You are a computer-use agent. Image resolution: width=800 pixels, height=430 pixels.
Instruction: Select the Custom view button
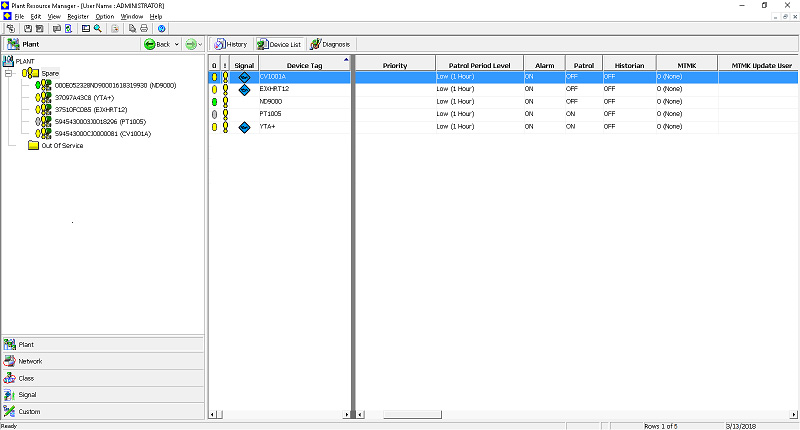(29, 412)
